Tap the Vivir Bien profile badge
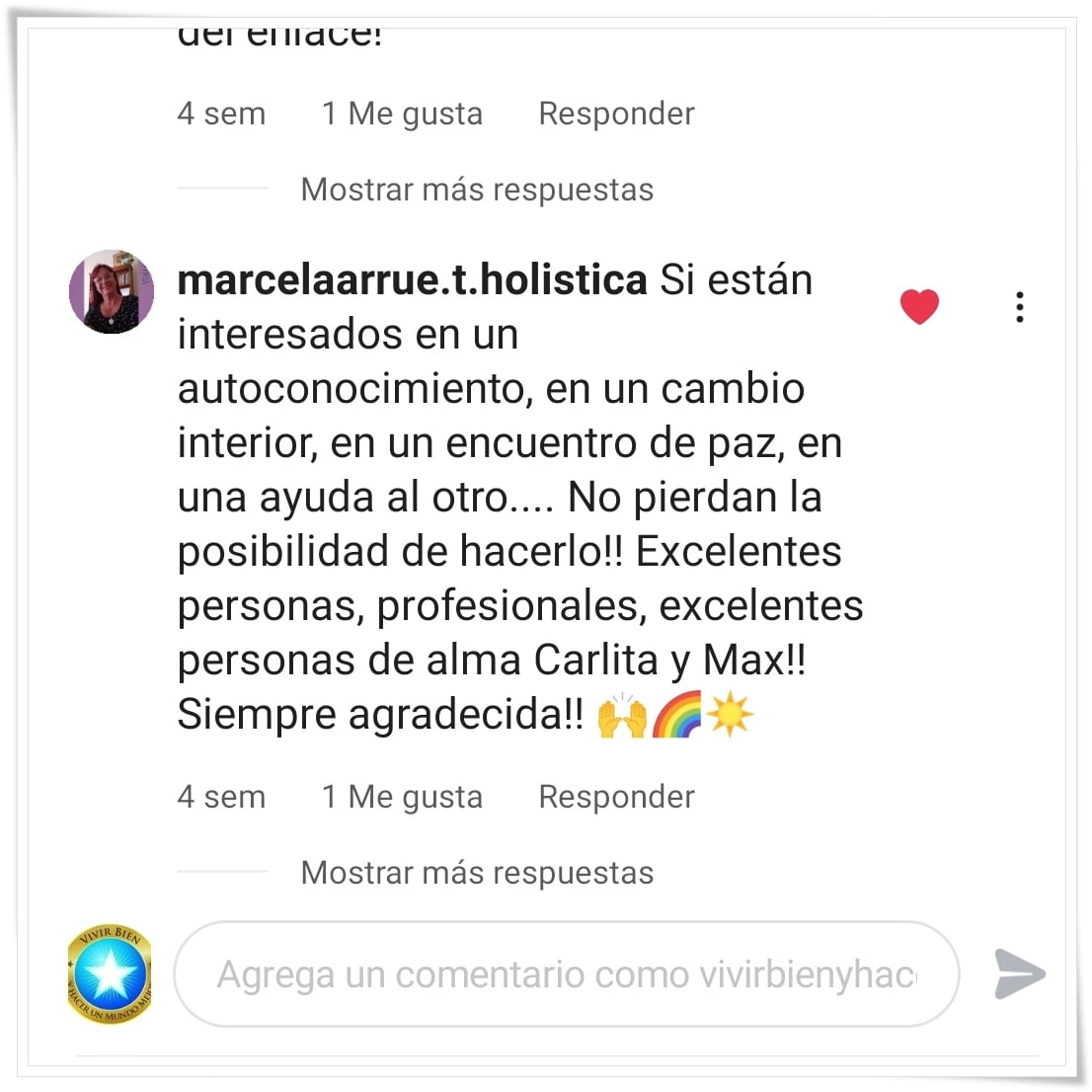 (110, 974)
